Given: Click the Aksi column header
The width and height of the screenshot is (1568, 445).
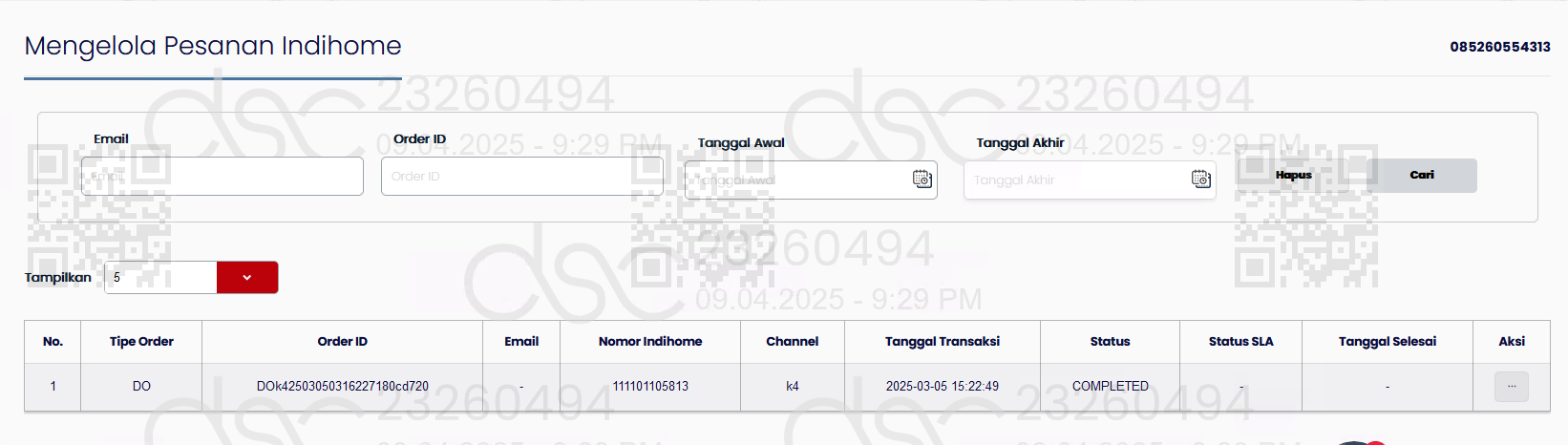Looking at the screenshot, I should pos(1512,342).
